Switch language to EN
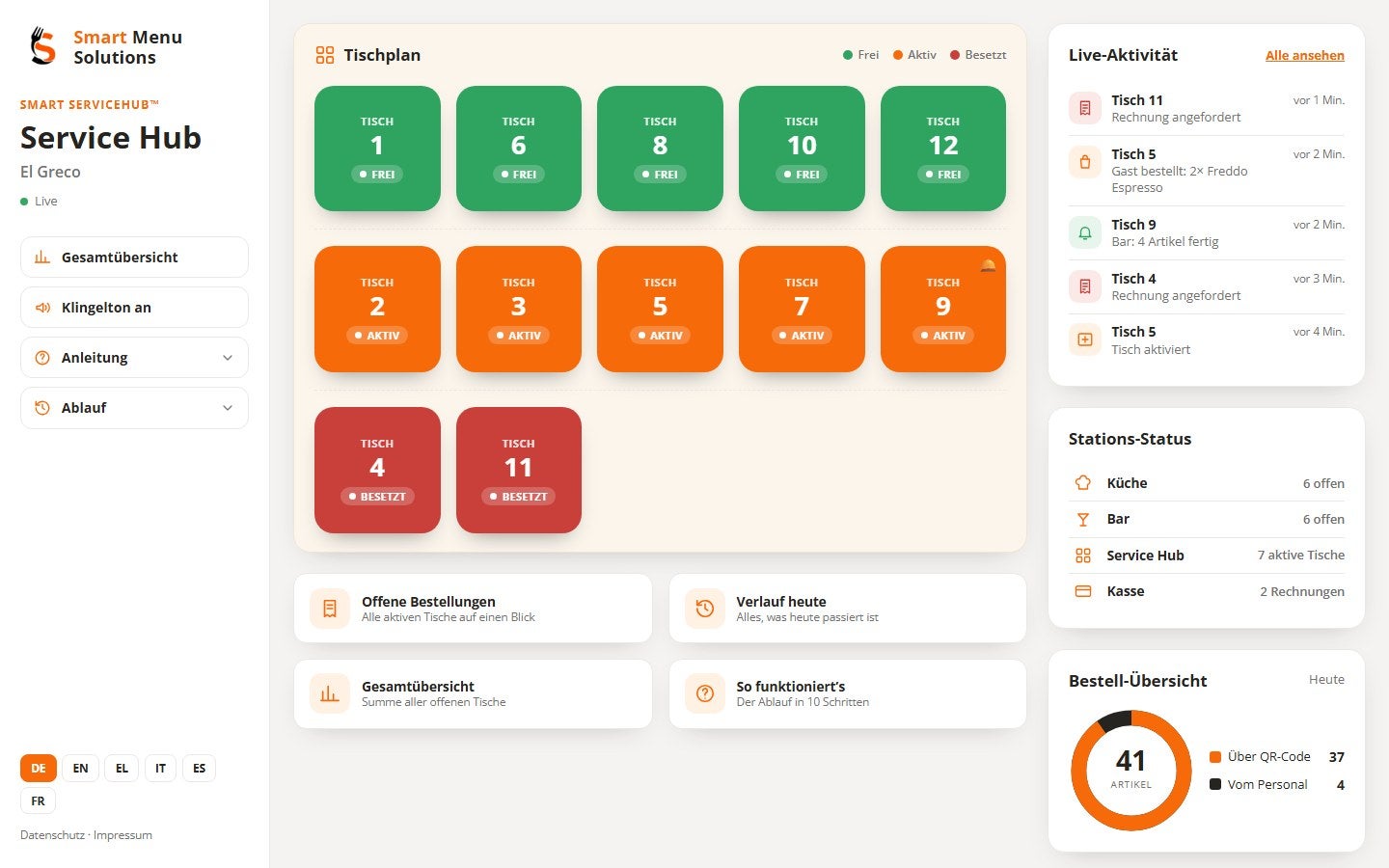The width and height of the screenshot is (1389, 868). [81, 769]
